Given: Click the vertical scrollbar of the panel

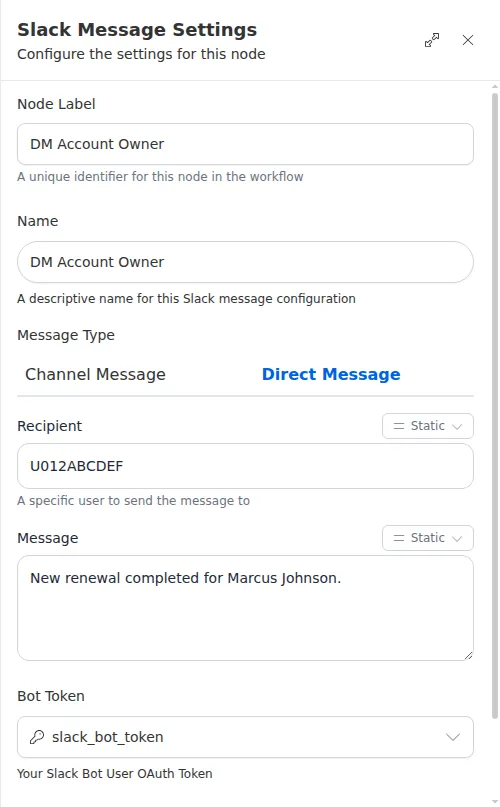Looking at the screenshot, I should [495, 405].
